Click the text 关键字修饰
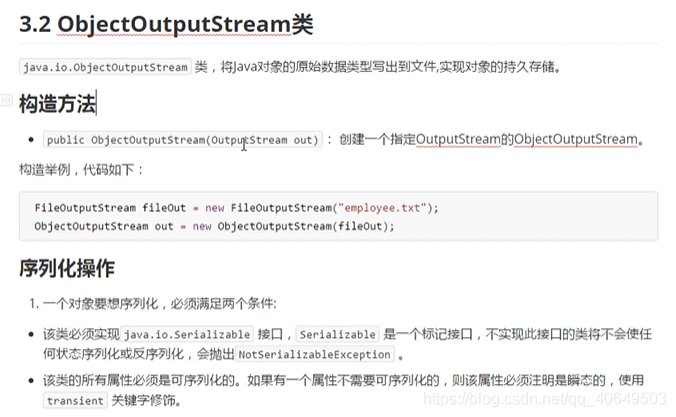The height and width of the screenshot is (417, 676). pyautogui.click(x=146, y=400)
